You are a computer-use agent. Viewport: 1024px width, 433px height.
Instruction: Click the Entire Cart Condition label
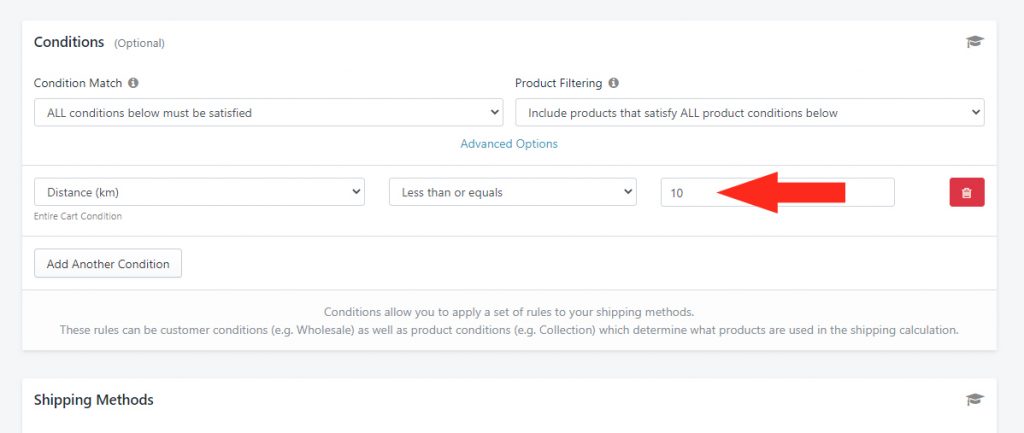pyautogui.click(x=78, y=216)
